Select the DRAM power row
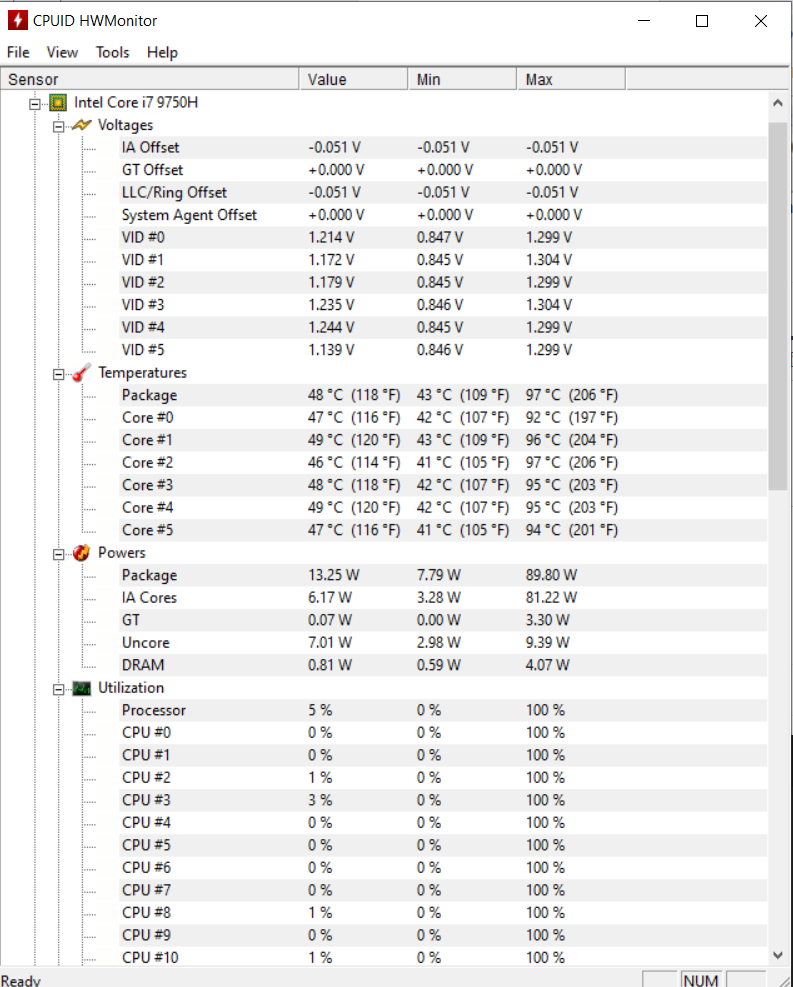 coord(443,665)
